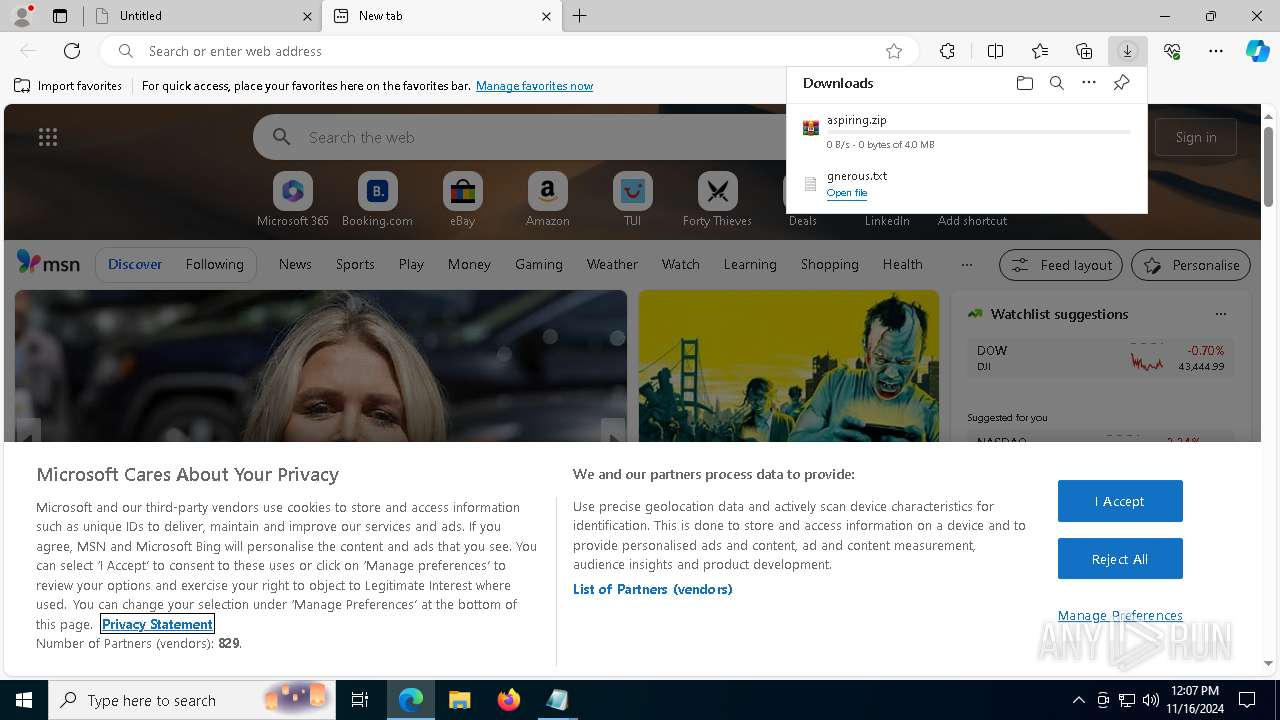Click Import favorites
This screenshot has height=720, width=1280.
[68, 86]
